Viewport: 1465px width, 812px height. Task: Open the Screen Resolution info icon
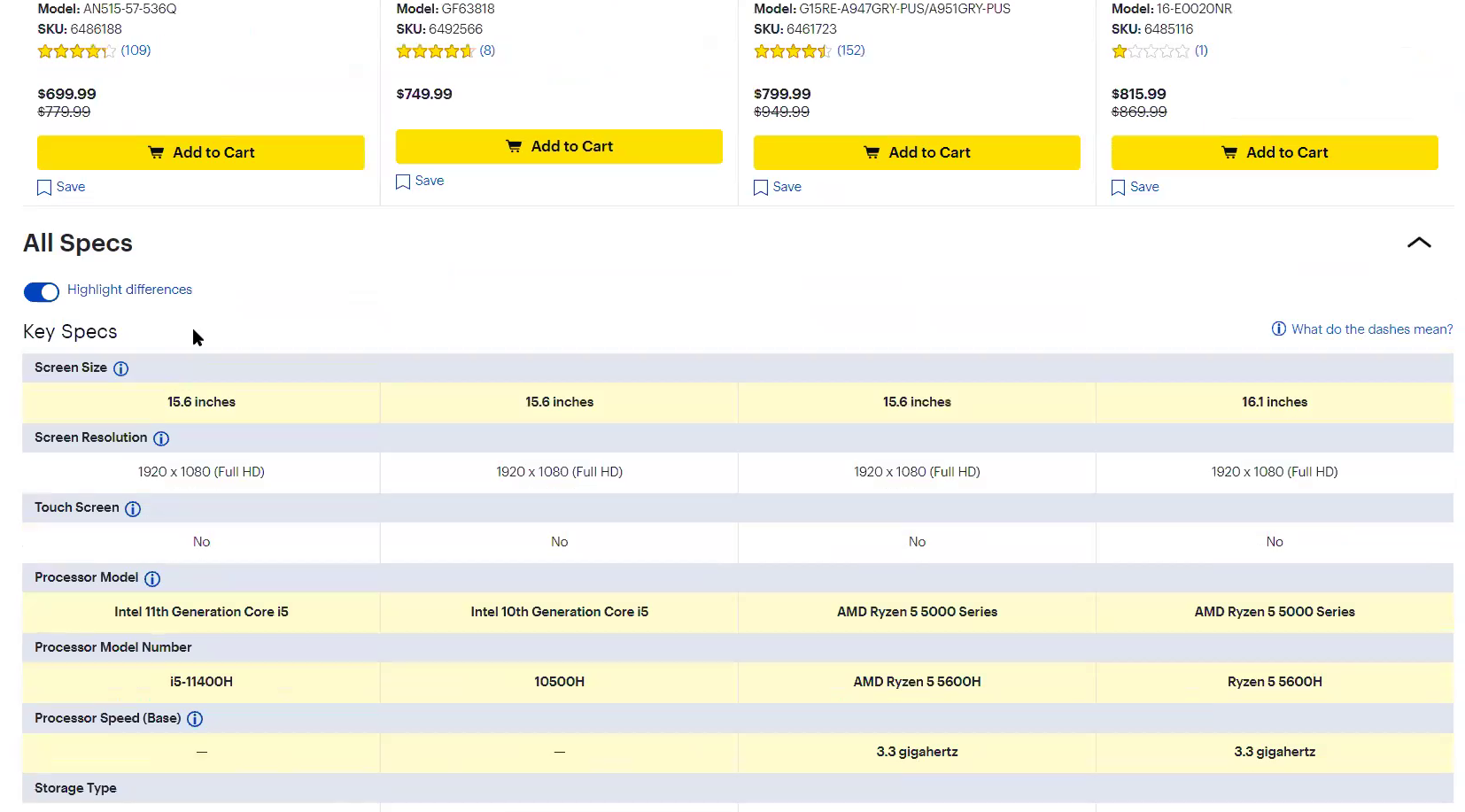pyautogui.click(x=161, y=438)
